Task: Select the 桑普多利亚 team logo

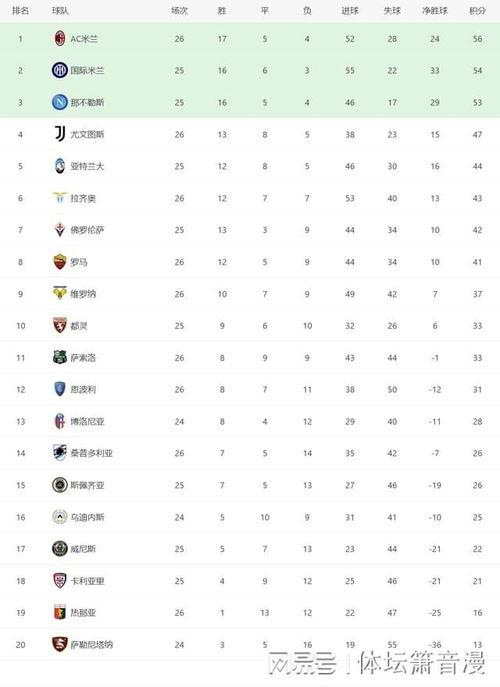Action: tap(60, 453)
